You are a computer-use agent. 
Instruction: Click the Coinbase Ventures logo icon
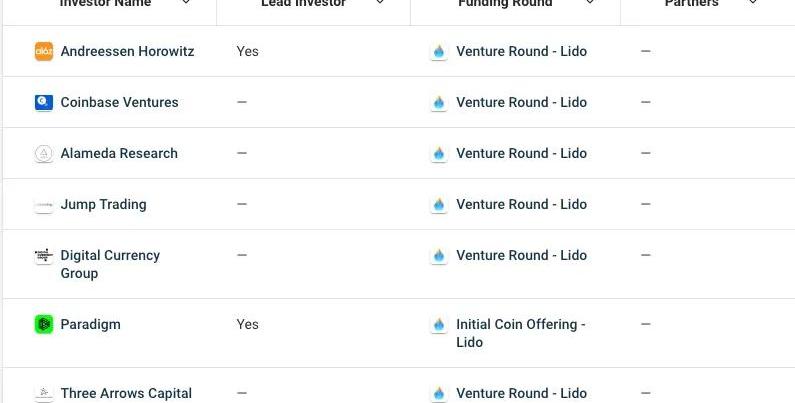[43, 102]
